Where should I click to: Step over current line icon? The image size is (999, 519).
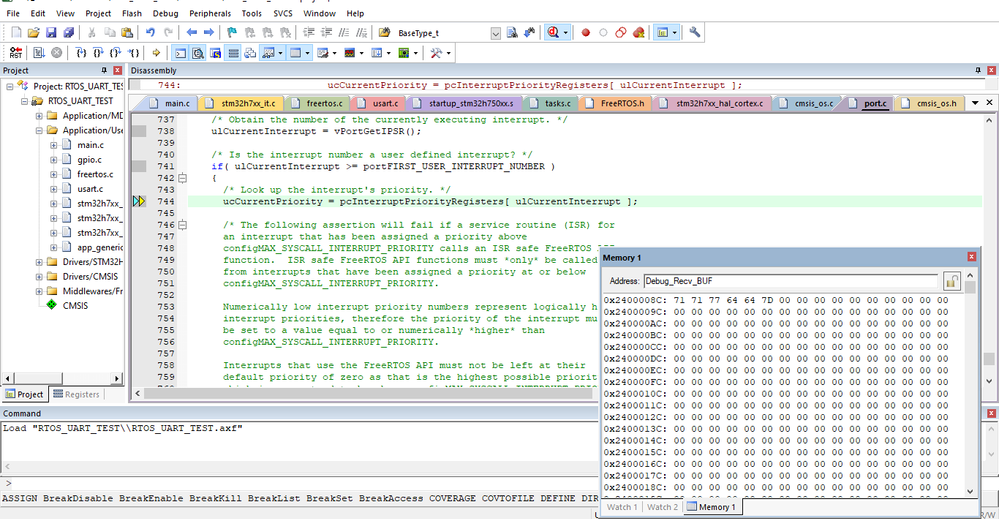pyautogui.click(x=97, y=53)
